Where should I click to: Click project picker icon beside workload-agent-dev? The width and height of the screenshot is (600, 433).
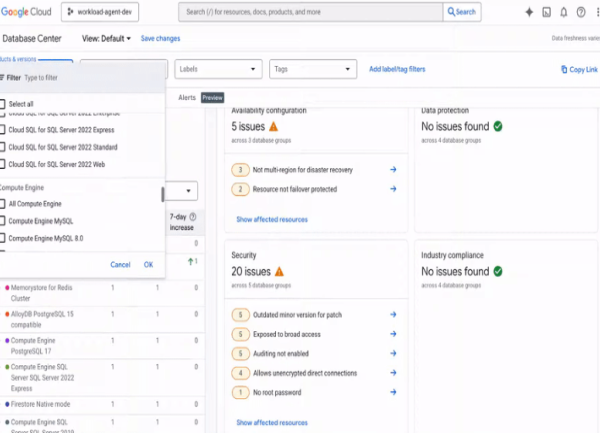point(70,12)
